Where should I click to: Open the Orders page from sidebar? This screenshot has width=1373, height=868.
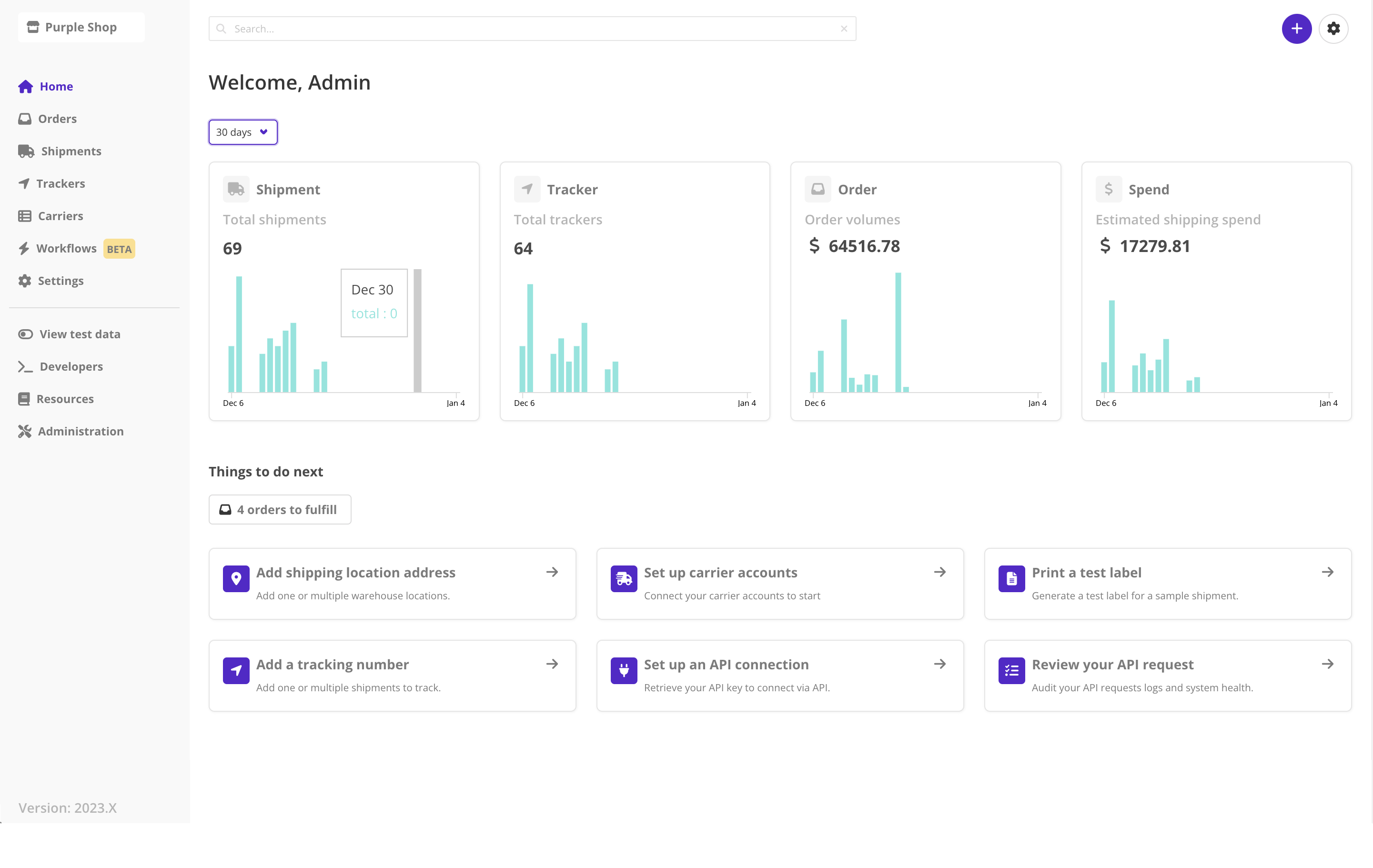coord(56,119)
